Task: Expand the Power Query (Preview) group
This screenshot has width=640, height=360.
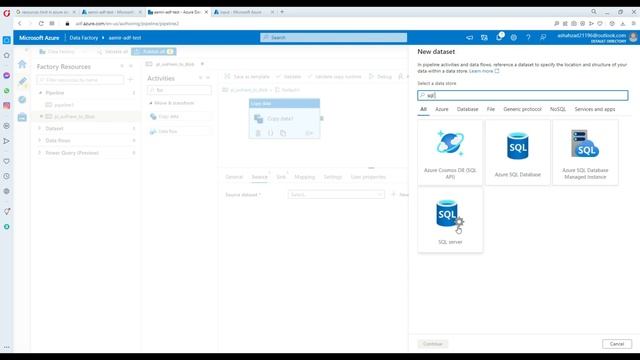Action: coord(40,153)
